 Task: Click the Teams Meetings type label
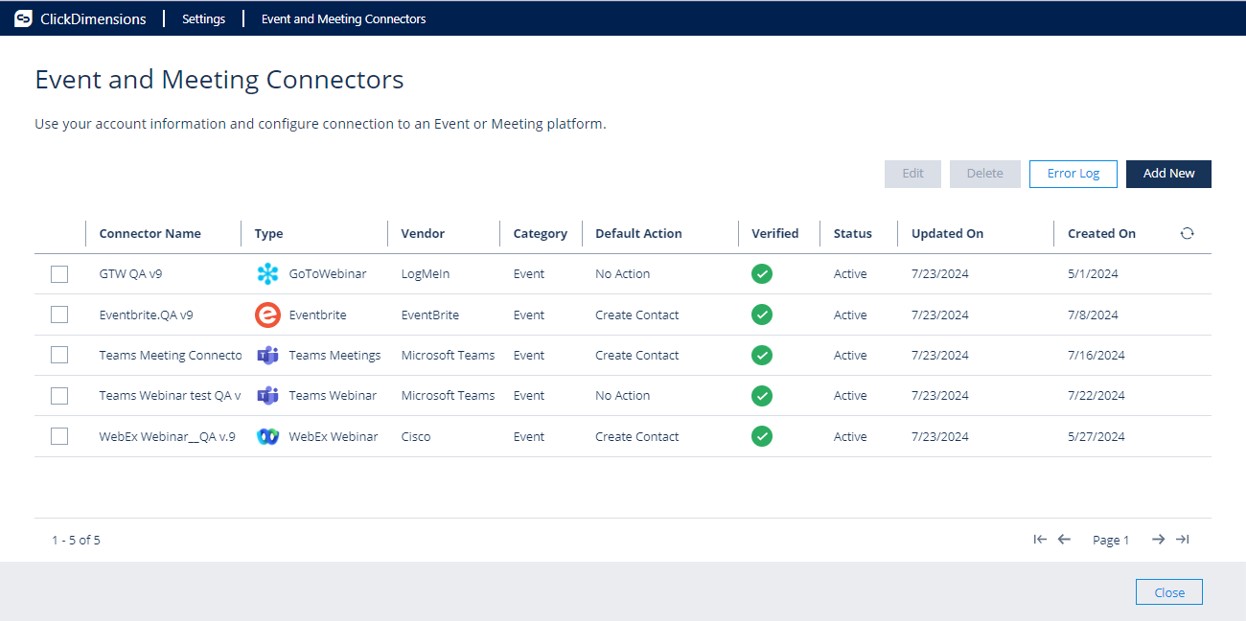pyautogui.click(x=335, y=355)
